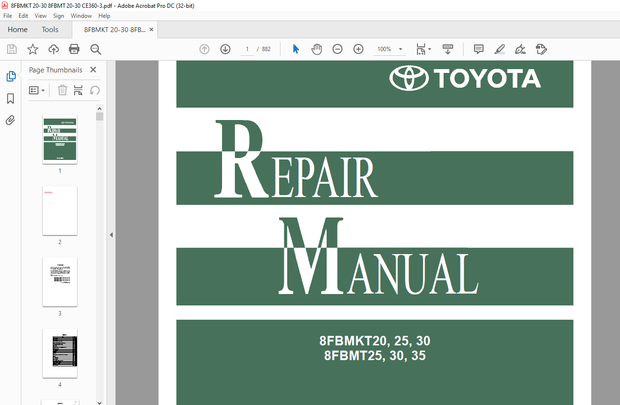Switch to the Home tab
The height and width of the screenshot is (405, 620).
tap(17, 29)
